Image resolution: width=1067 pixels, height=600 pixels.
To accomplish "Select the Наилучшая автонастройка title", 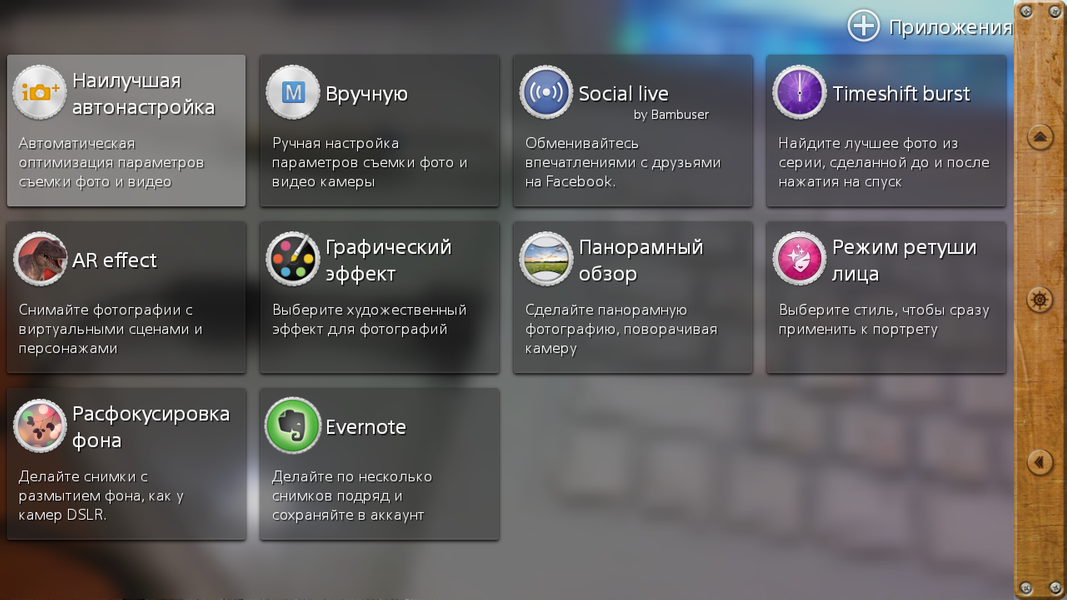I will pos(143,94).
